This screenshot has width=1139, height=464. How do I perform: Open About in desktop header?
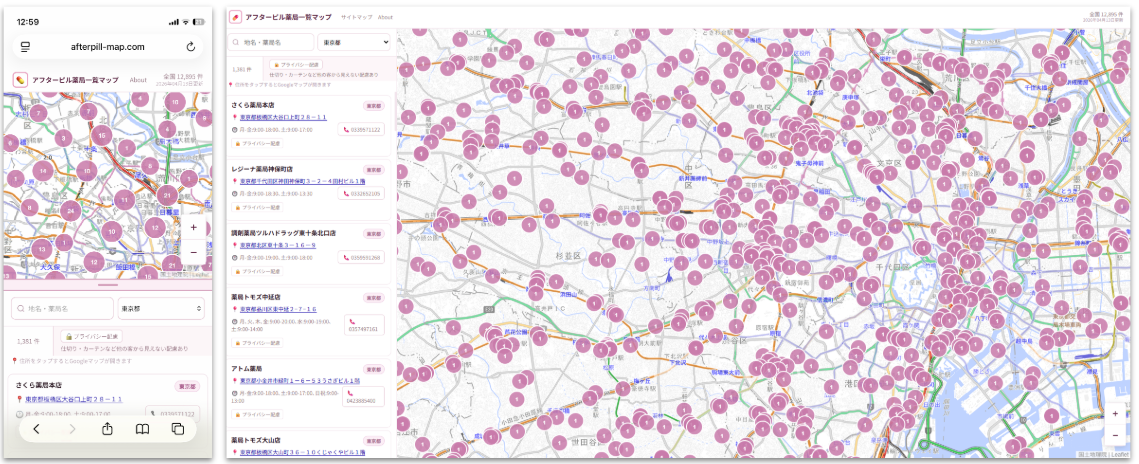pos(386,17)
